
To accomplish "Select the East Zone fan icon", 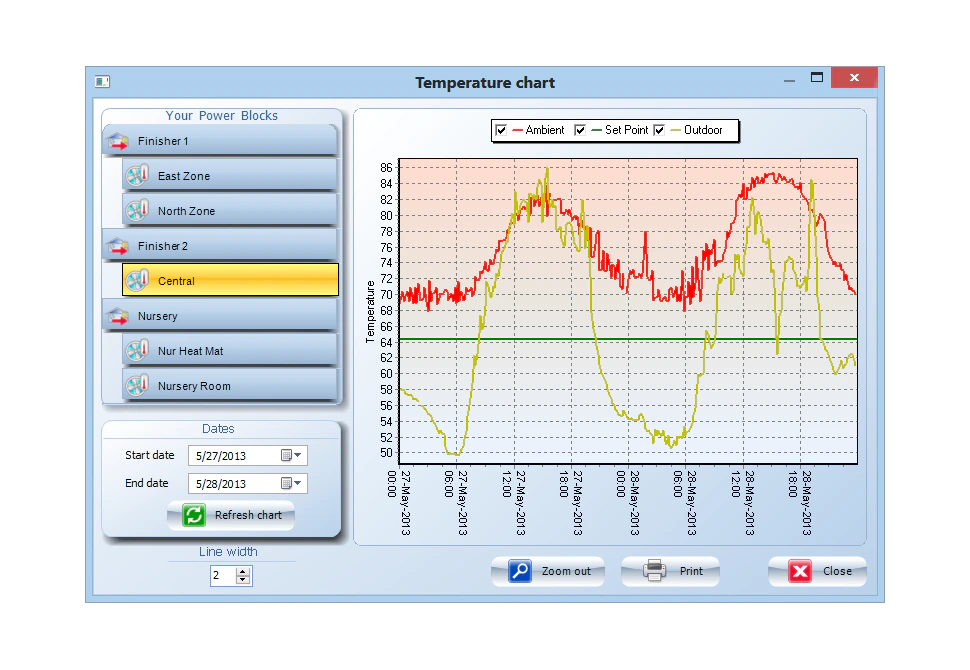I will coord(137,175).
